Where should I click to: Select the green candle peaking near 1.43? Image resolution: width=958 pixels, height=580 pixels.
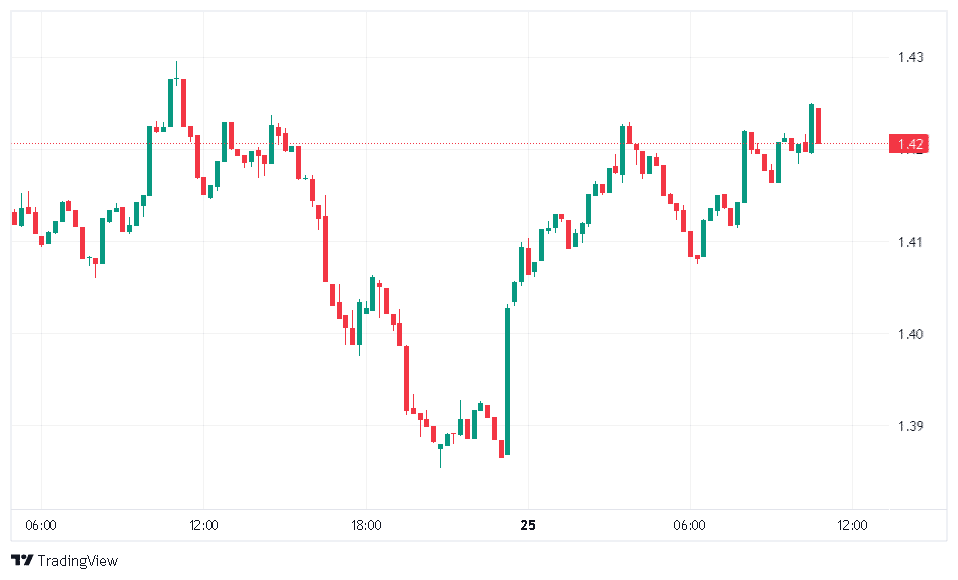(170, 103)
